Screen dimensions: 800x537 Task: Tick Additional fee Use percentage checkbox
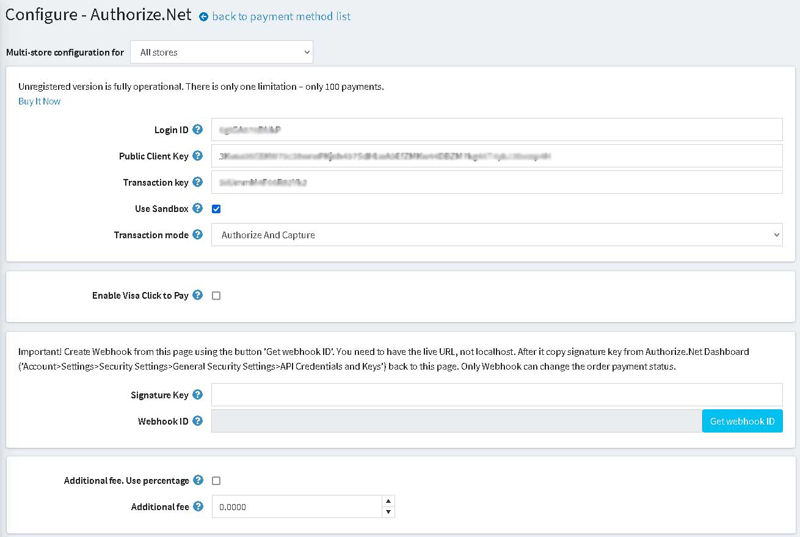[x=216, y=481]
